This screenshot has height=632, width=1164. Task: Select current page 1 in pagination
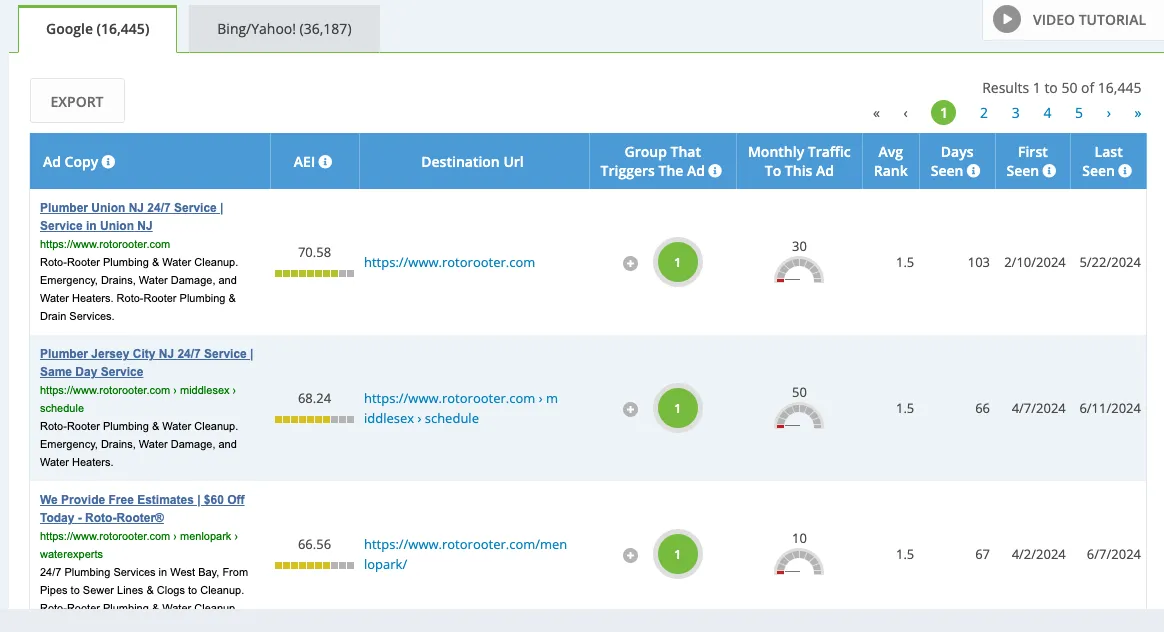(944, 113)
